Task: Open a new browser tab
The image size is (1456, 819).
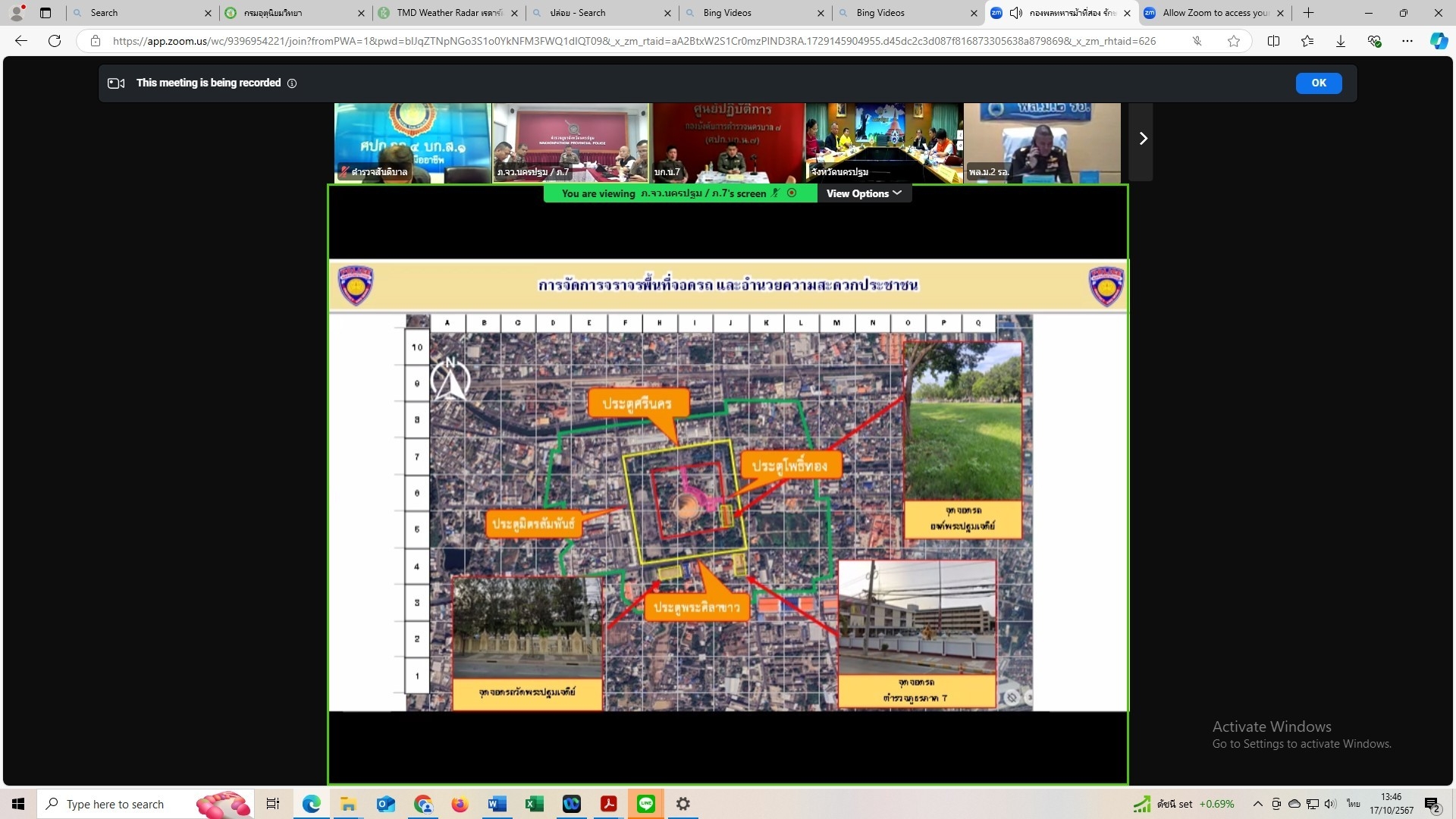Action: [x=1308, y=13]
